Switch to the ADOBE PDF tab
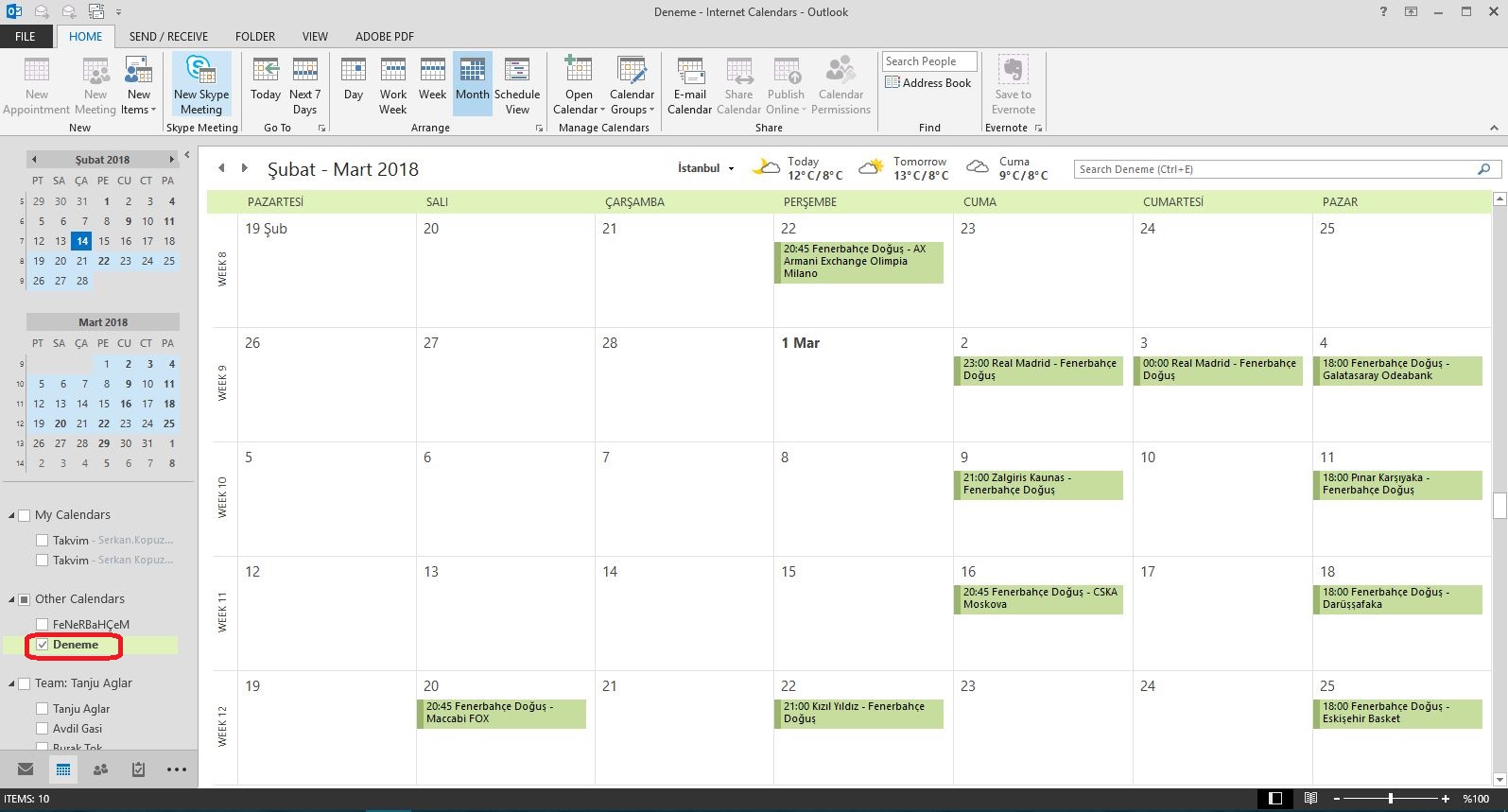The image size is (1508, 812). [x=385, y=37]
